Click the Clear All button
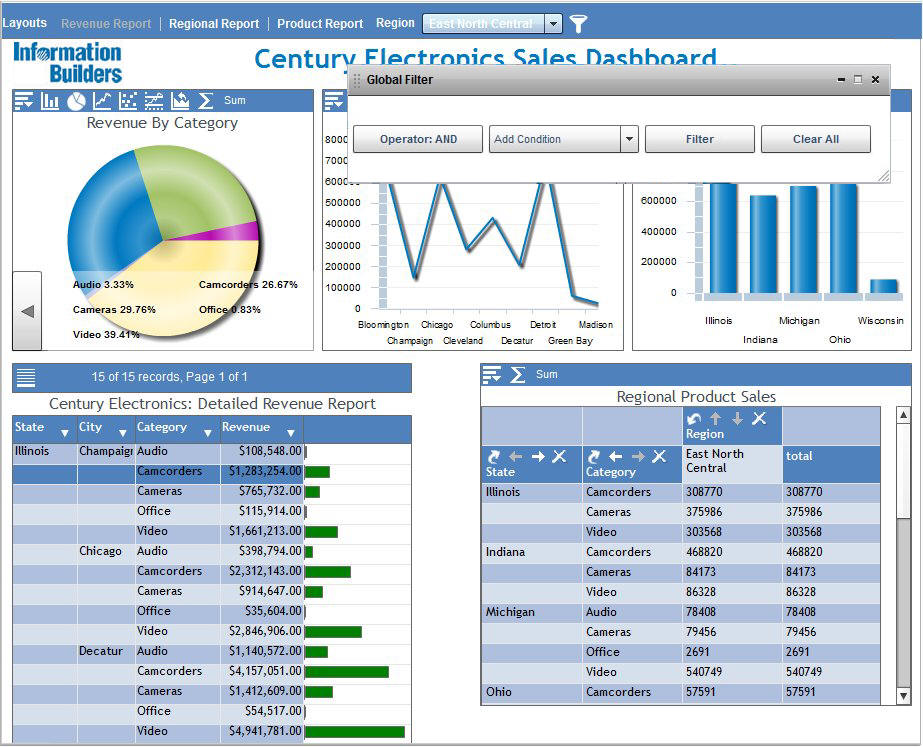The height and width of the screenshot is (747, 923). [x=815, y=139]
